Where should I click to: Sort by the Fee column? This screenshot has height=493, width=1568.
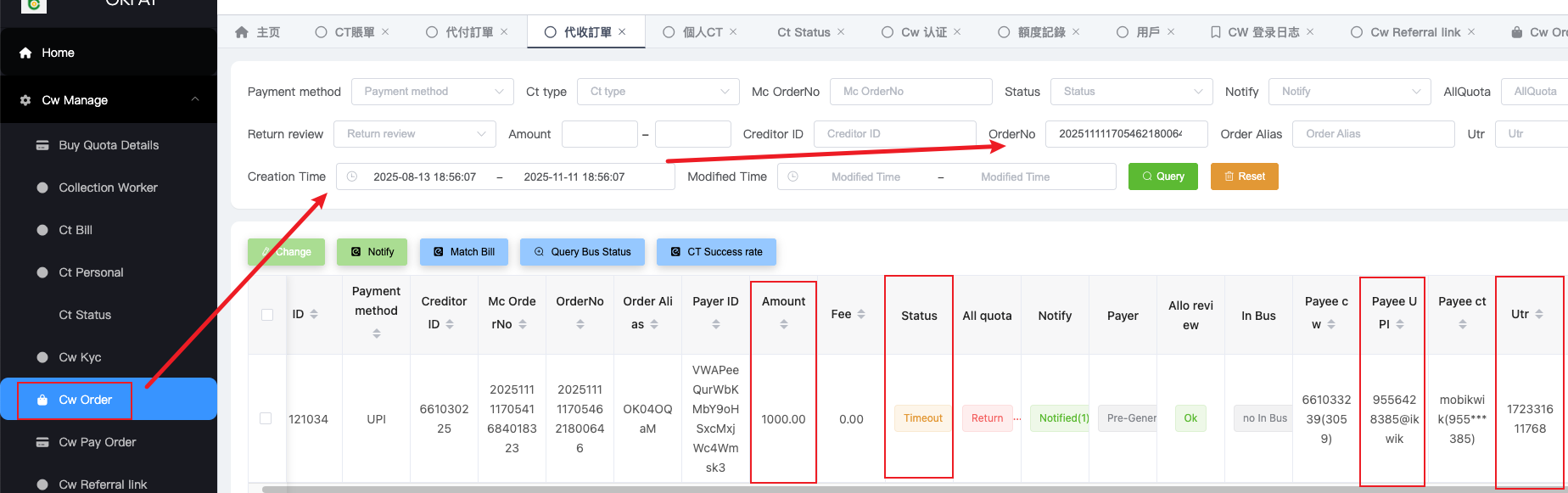point(861,314)
